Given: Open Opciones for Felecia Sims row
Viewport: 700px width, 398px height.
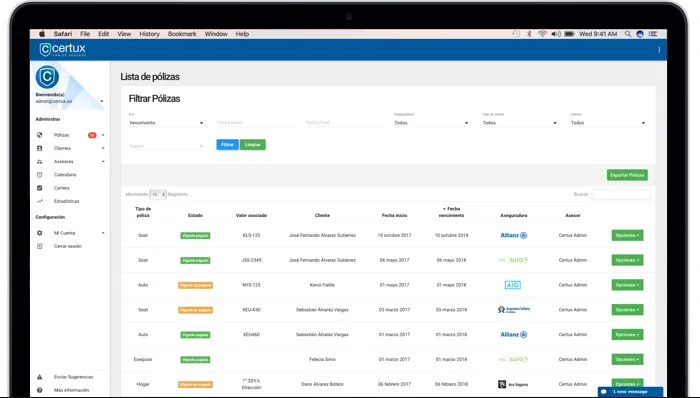Looking at the screenshot, I should tap(627, 359).
